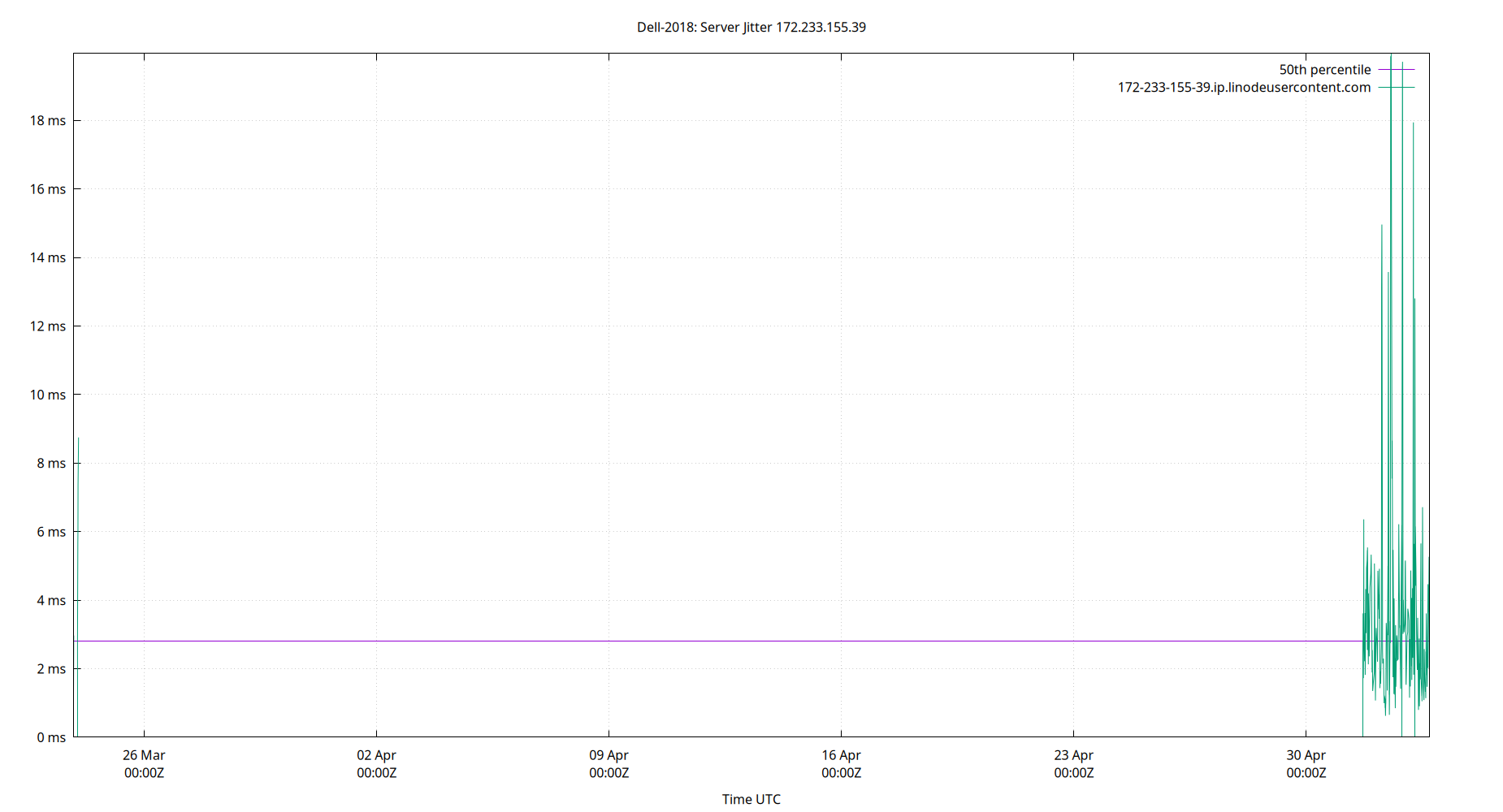Click the green legend line sample for linodeusercontent
Screen dimensions: 1503x812
[x=1397, y=88]
